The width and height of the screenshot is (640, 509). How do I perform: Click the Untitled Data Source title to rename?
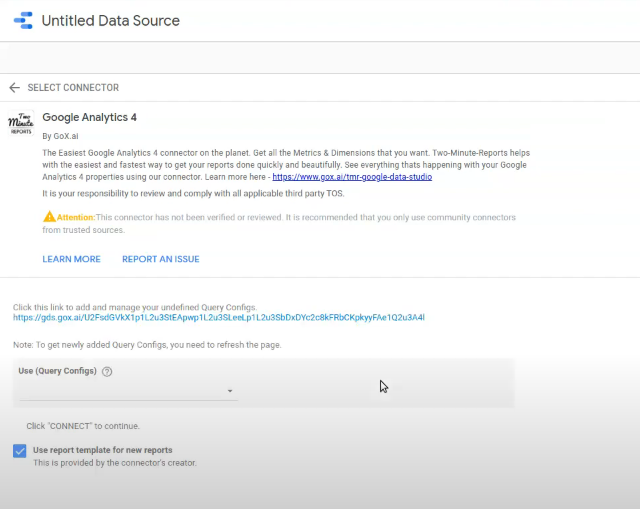click(111, 20)
